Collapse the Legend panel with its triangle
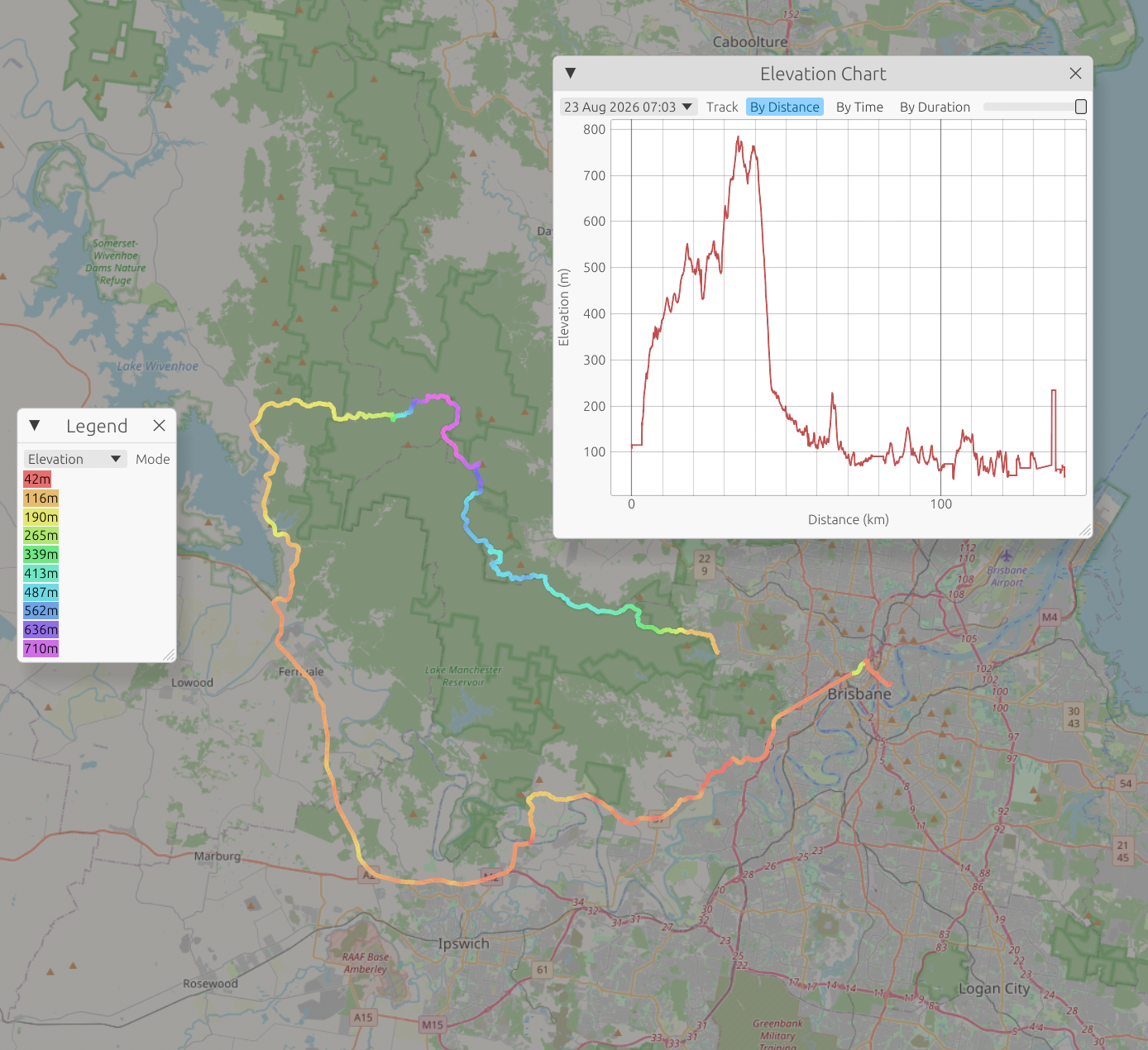This screenshot has height=1050, width=1148. [35, 426]
